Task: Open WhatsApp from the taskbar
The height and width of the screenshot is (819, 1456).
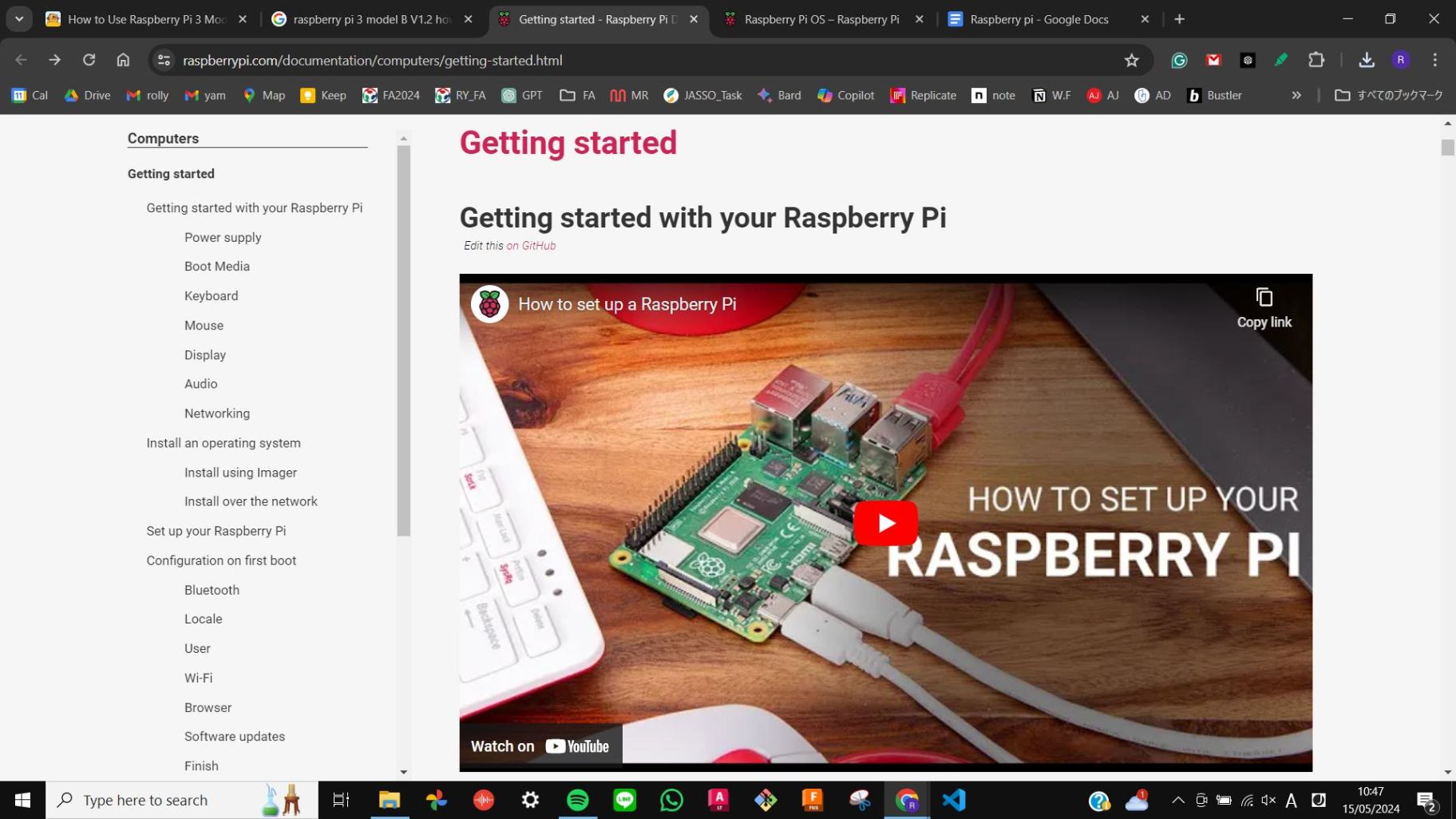Action: click(672, 800)
